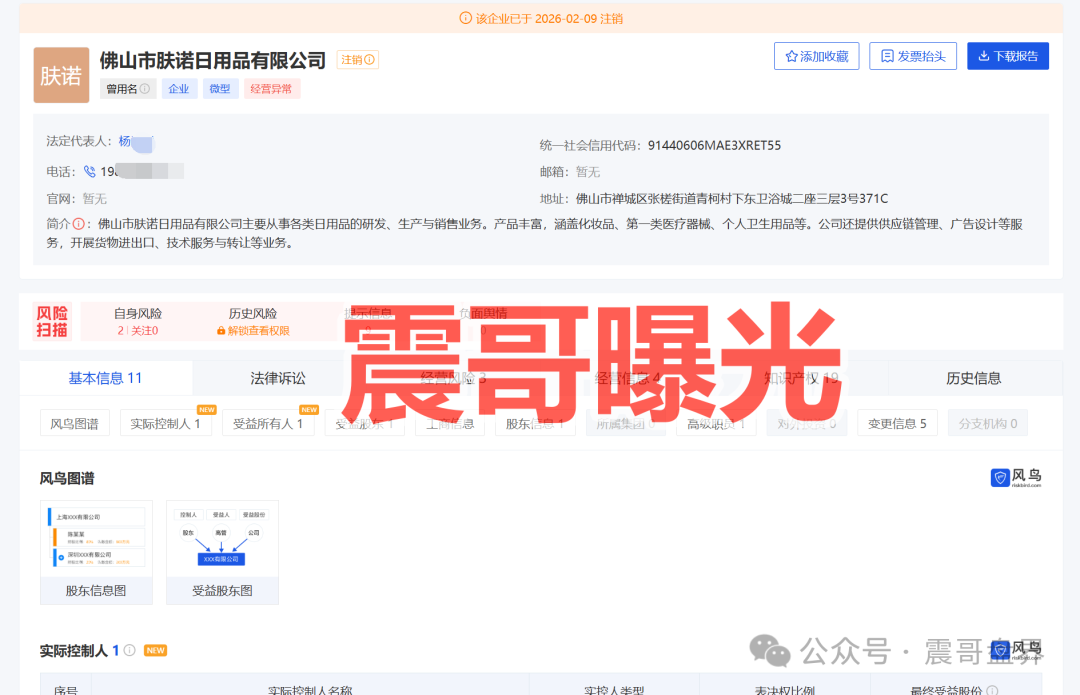The image size is (1080, 695).
Task: Open the 历史信息 tab
Action: [975, 378]
